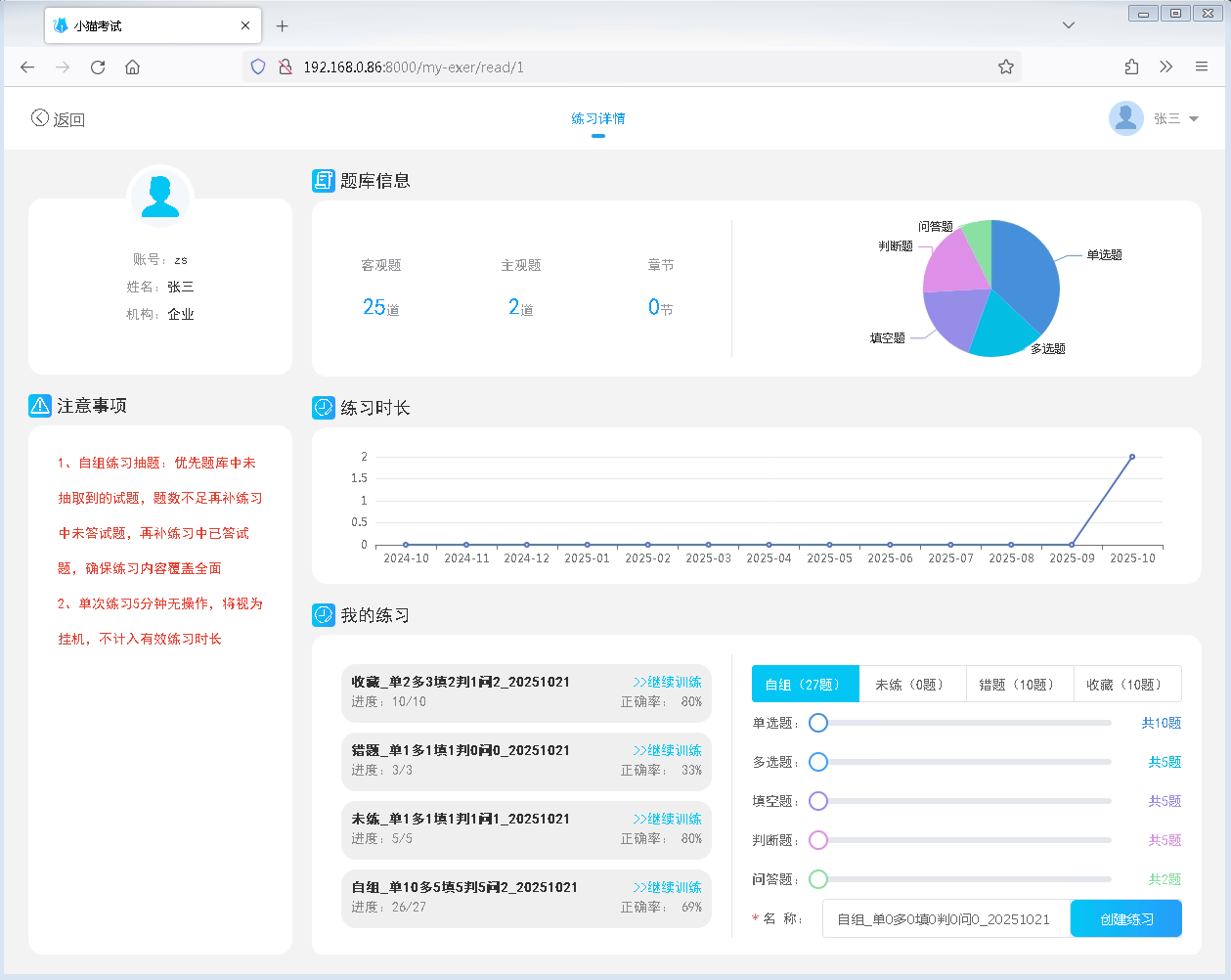Expand the list all tabs chevron
The image size is (1231, 980).
click(x=1069, y=25)
